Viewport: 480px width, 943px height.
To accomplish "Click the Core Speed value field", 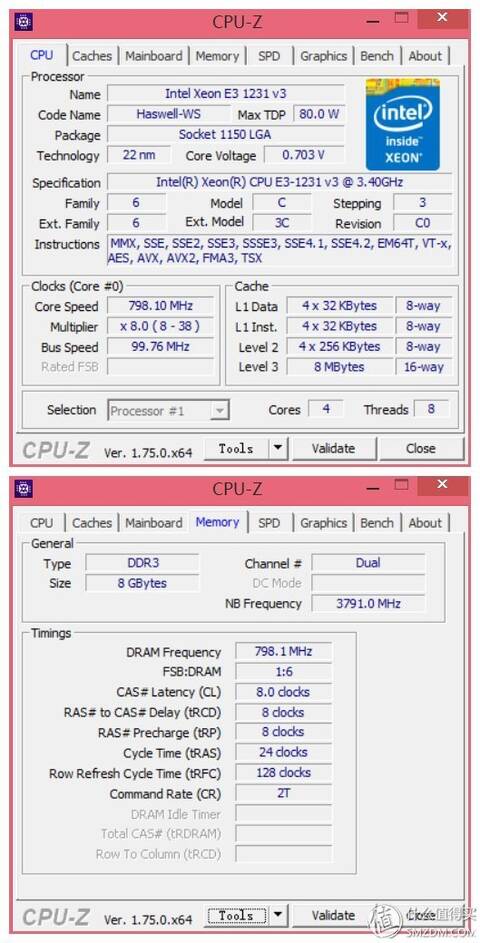I will (160, 306).
